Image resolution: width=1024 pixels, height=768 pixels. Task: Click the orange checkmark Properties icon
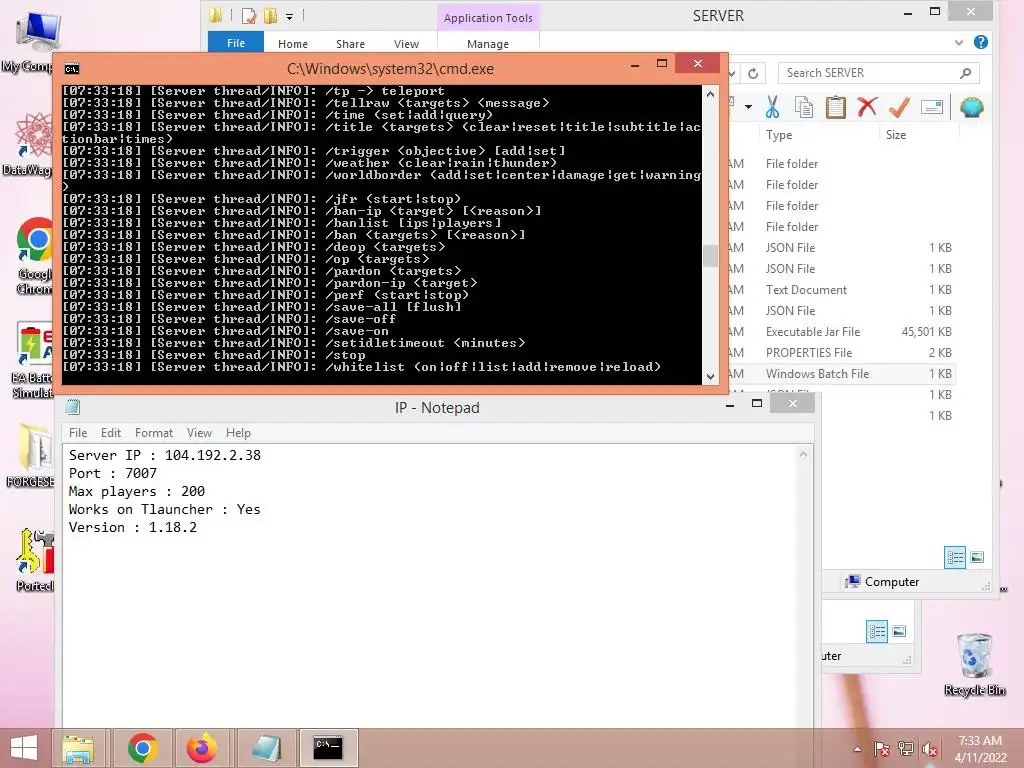(899, 107)
